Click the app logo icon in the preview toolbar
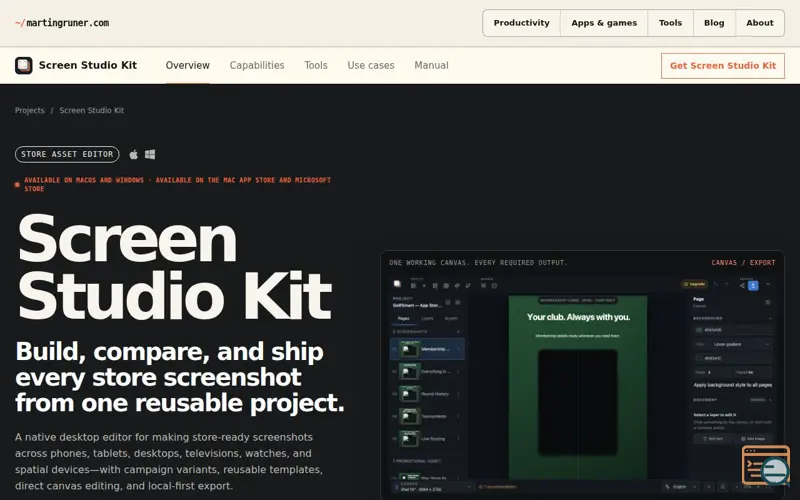Image resolution: width=800 pixels, height=500 pixels. point(397,284)
